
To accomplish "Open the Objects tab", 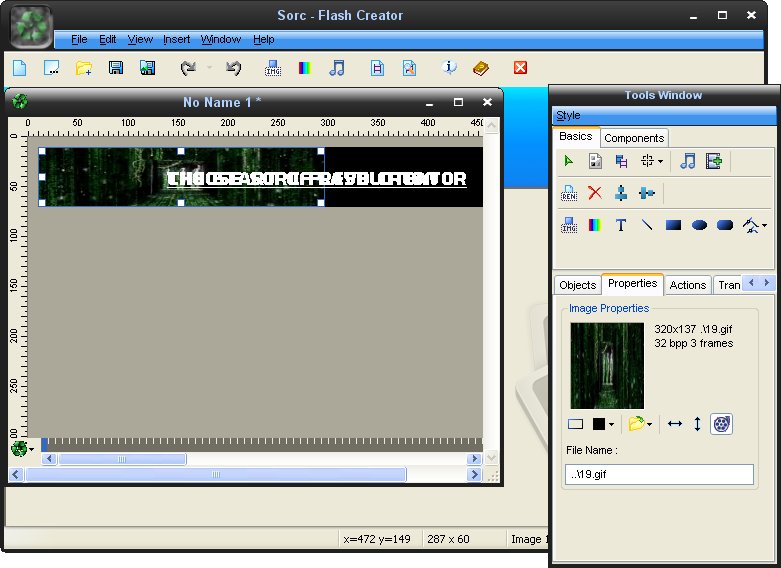I will point(577,285).
